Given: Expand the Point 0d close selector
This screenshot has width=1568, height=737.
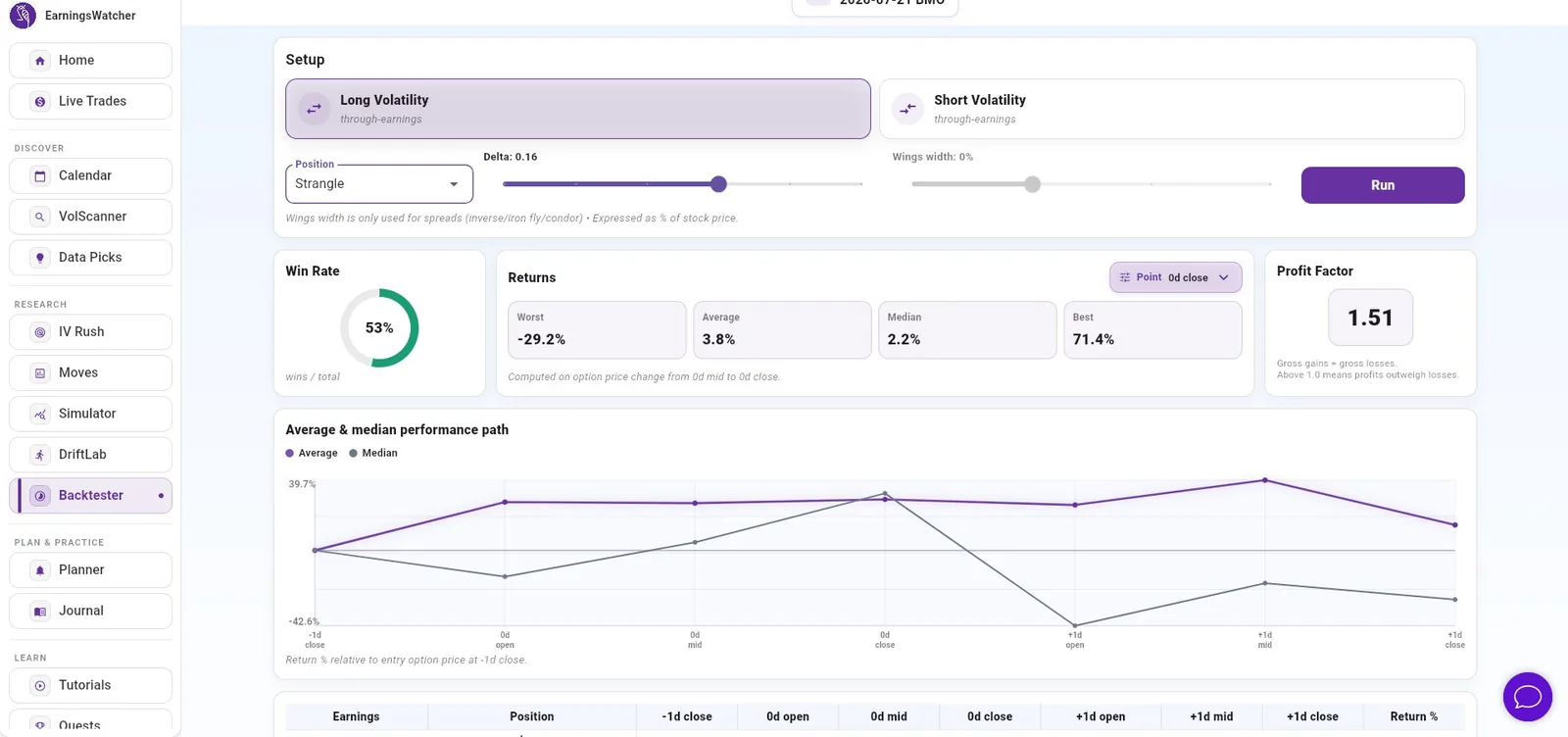Looking at the screenshot, I should pos(1176,277).
